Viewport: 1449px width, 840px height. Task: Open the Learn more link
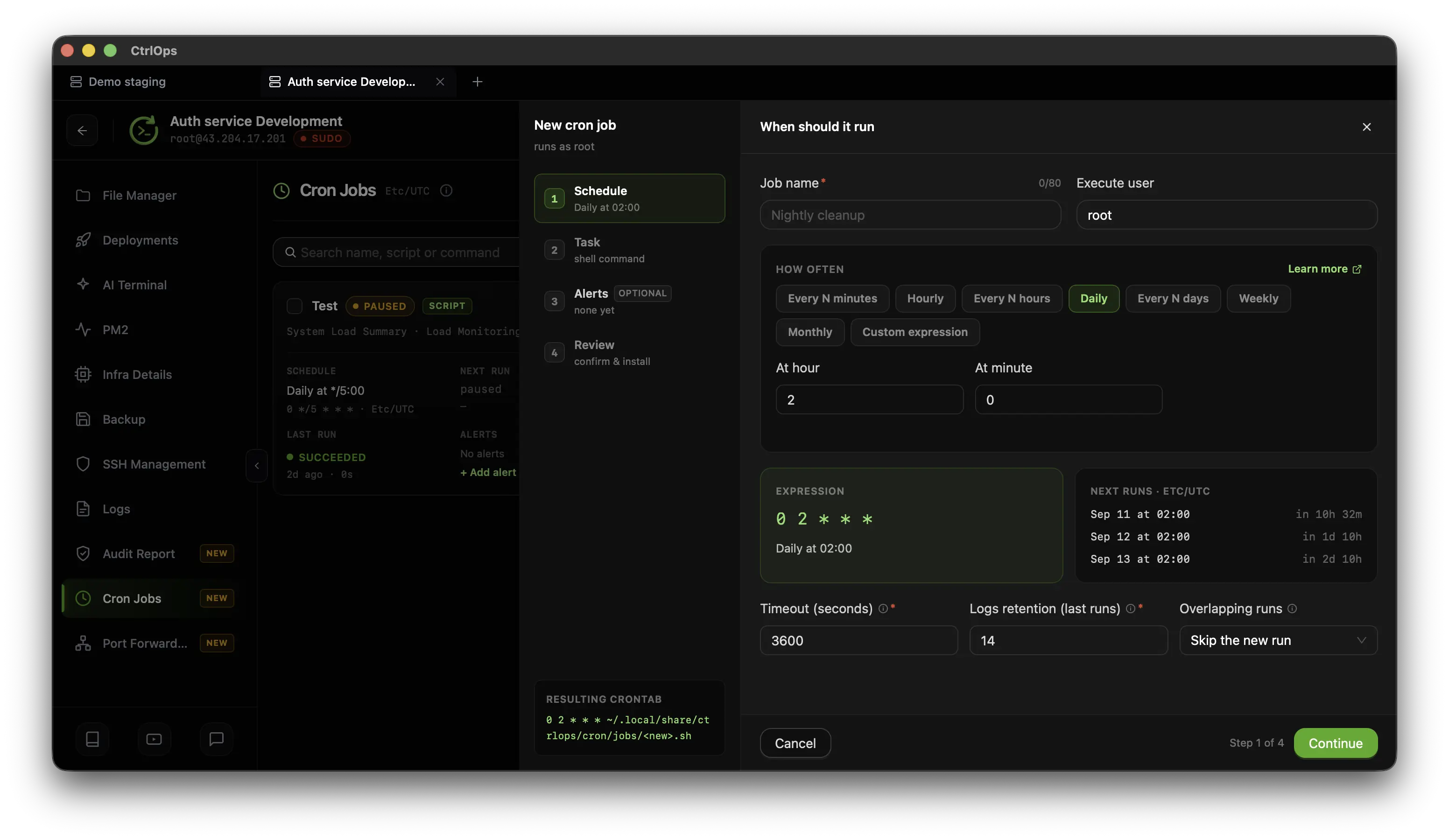point(1324,268)
